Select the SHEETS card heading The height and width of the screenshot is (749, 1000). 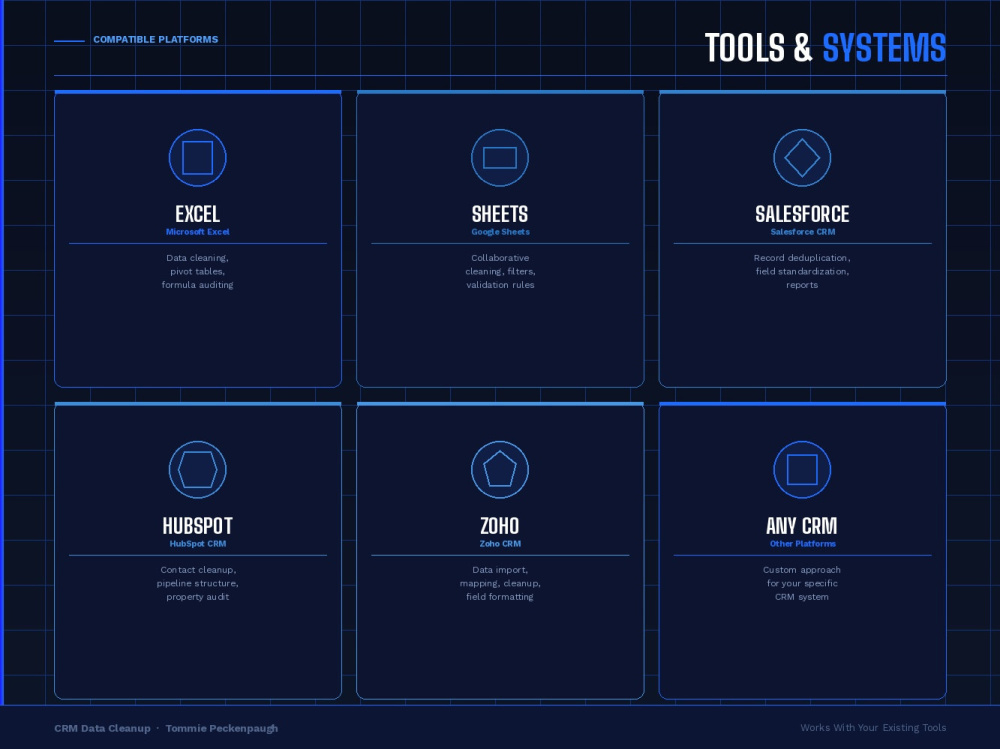pos(500,214)
